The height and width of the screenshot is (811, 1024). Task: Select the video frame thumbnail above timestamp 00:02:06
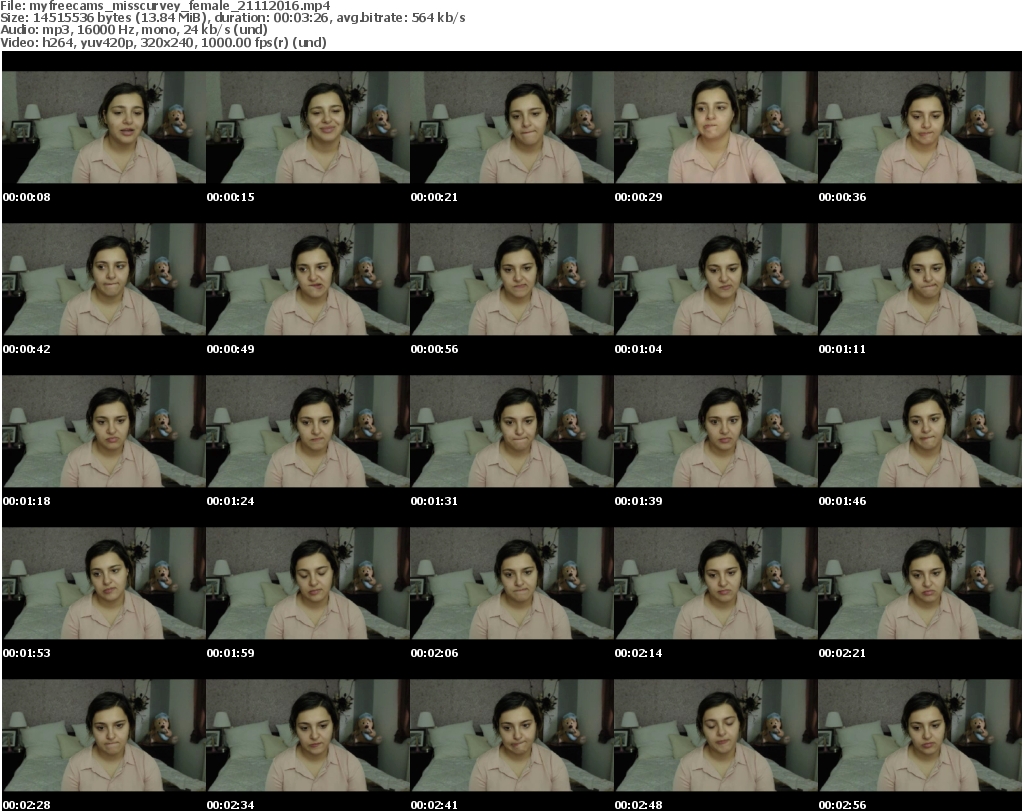(511, 583)
